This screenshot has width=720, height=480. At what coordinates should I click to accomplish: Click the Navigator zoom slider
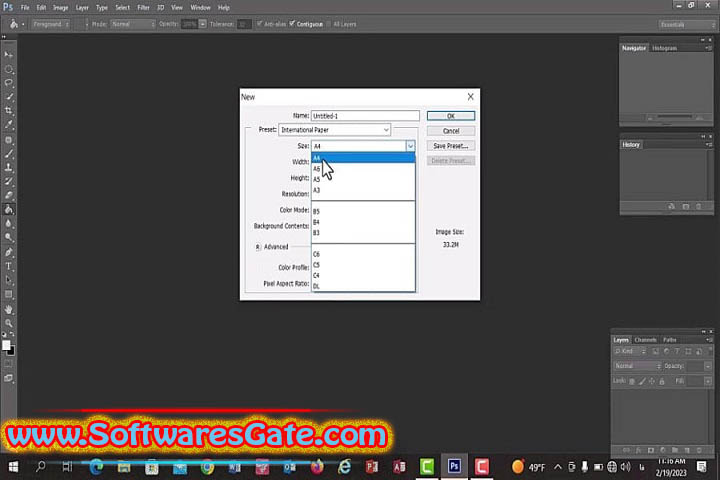coord(675,117)
